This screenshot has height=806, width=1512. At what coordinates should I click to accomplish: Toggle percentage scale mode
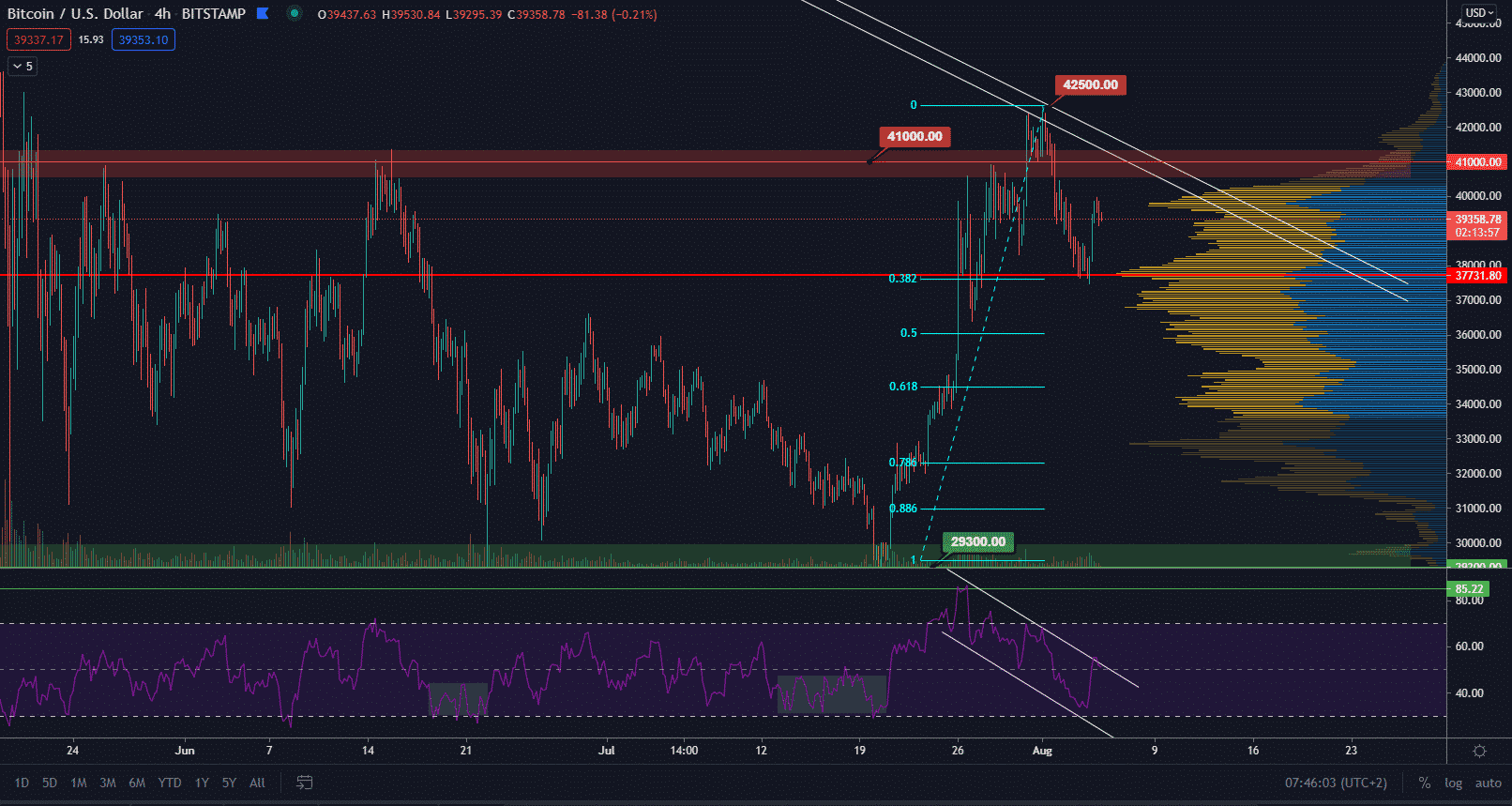click(1424, 783)
